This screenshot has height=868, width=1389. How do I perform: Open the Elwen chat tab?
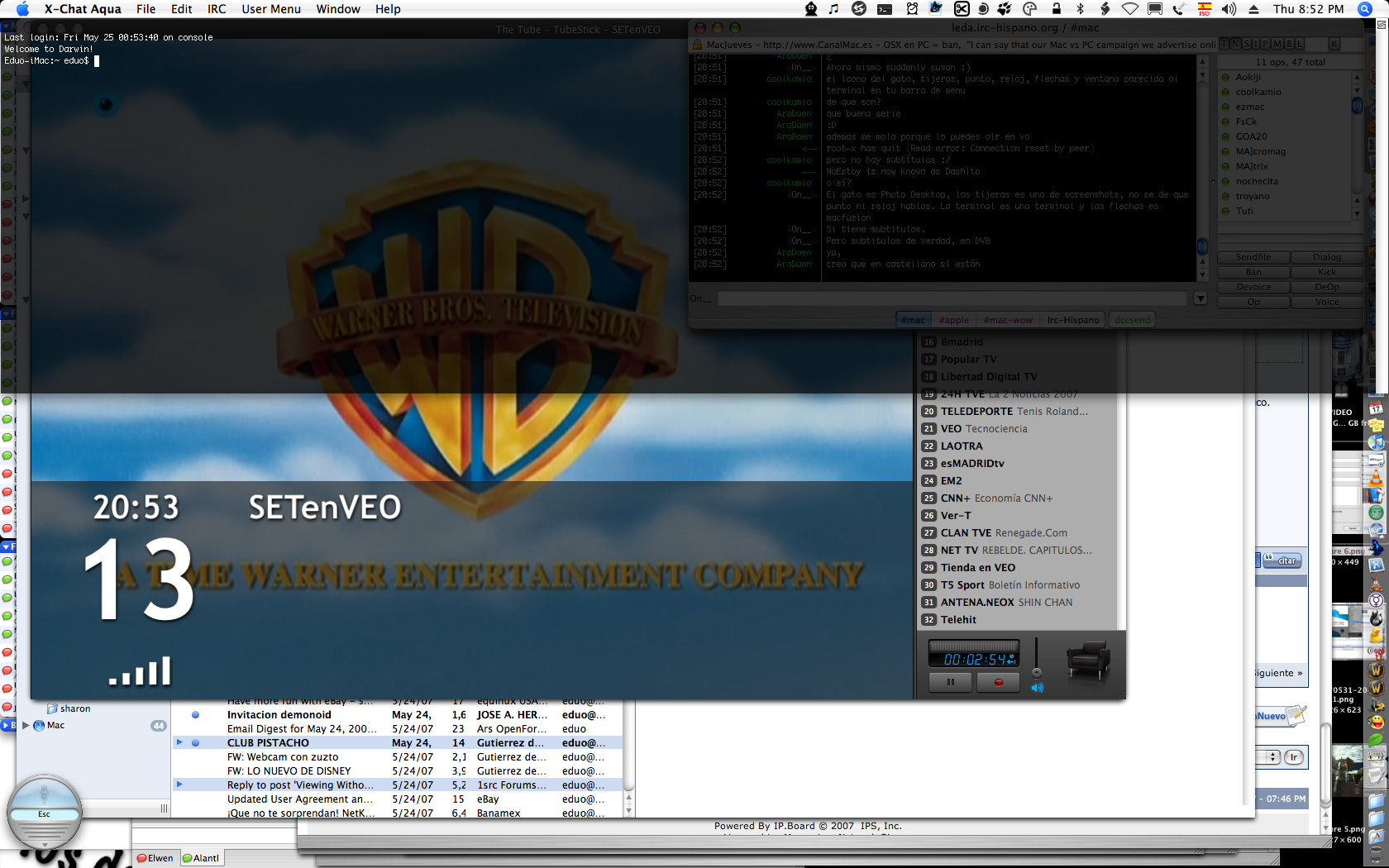tap(155, 858)
